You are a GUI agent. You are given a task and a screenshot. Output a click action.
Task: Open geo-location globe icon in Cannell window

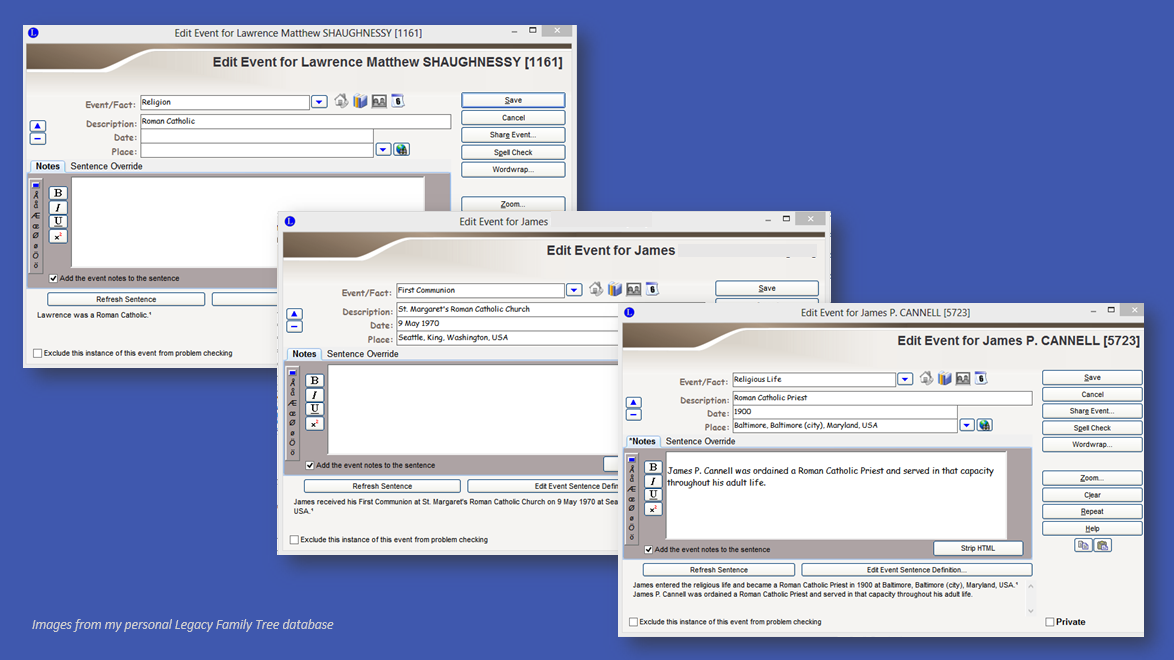[985, 425]
